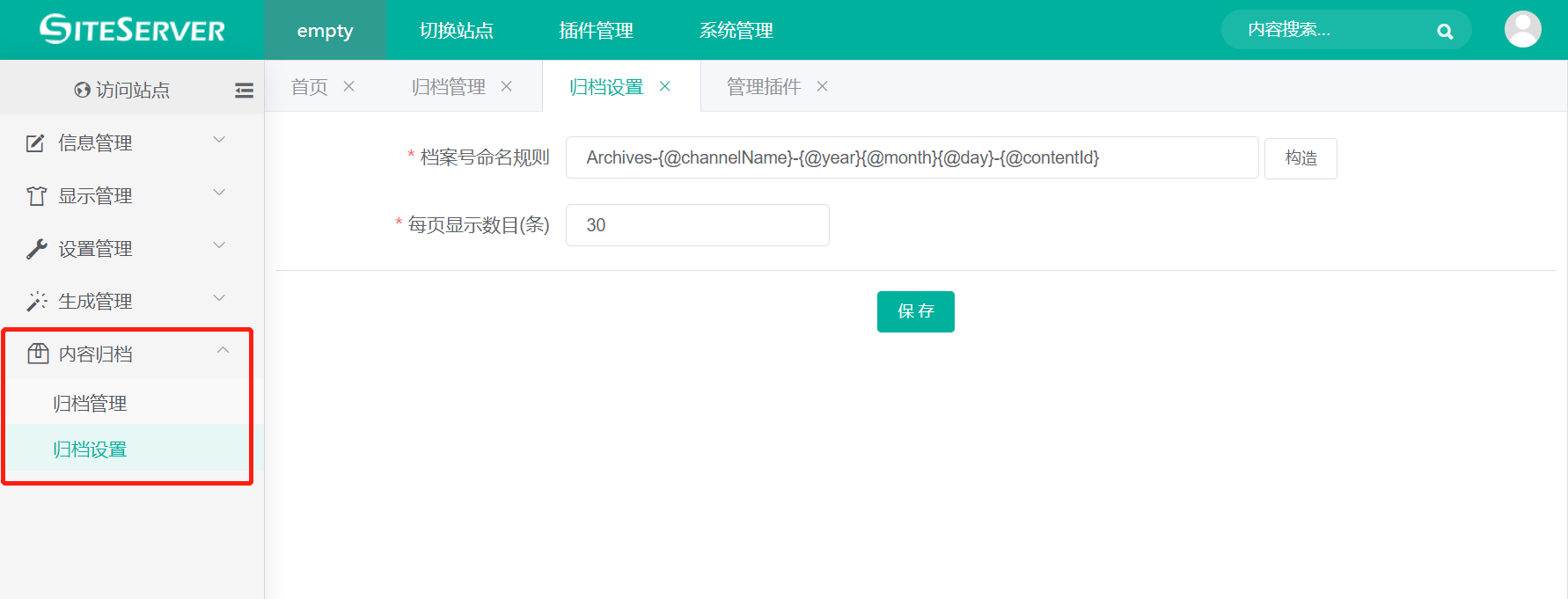Switch to the 归档管理 tab
The height and width of the screenshot is (599, 1568).
[448, 87]
